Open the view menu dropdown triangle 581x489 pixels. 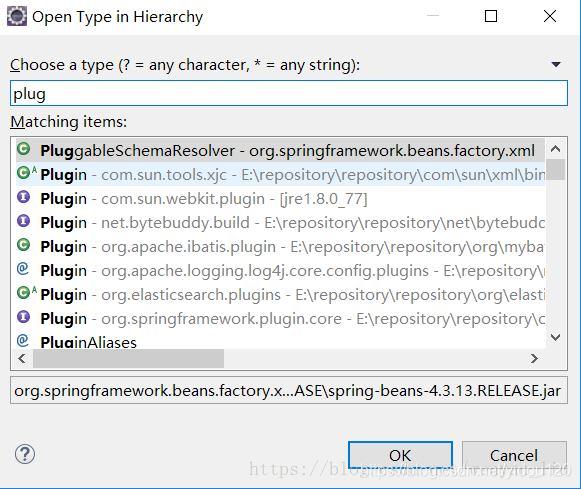(556, 65)
